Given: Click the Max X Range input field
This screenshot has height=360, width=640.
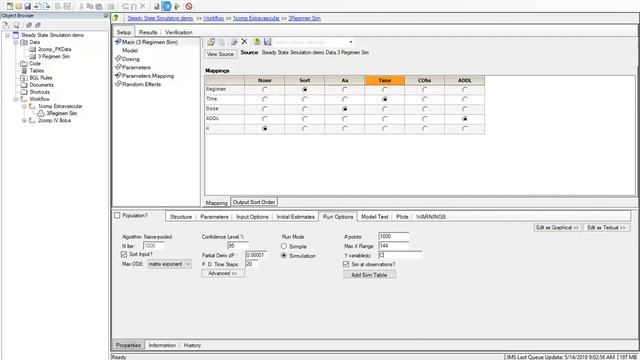Looking at the screenshot, I should pyautogui.click(x=394, y=246).
